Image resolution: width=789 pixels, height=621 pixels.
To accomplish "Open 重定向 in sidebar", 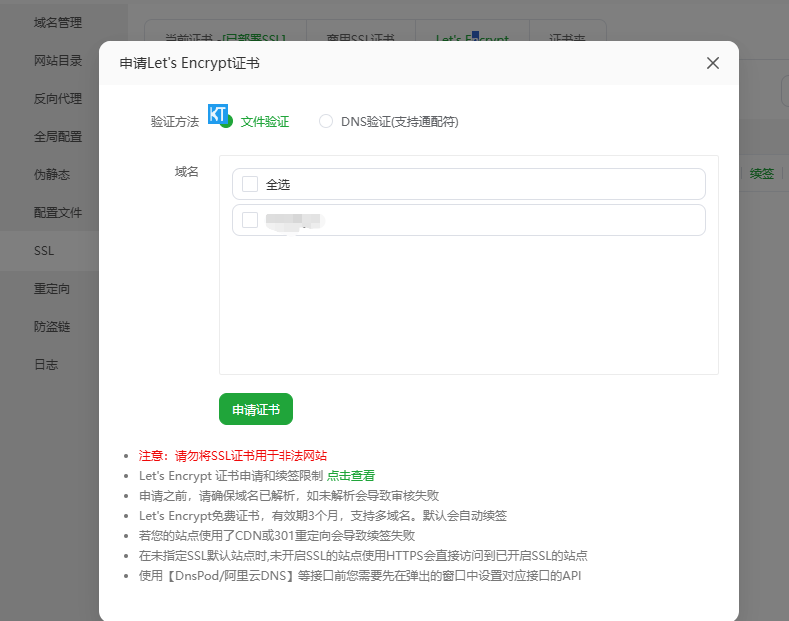I will 52,288.
